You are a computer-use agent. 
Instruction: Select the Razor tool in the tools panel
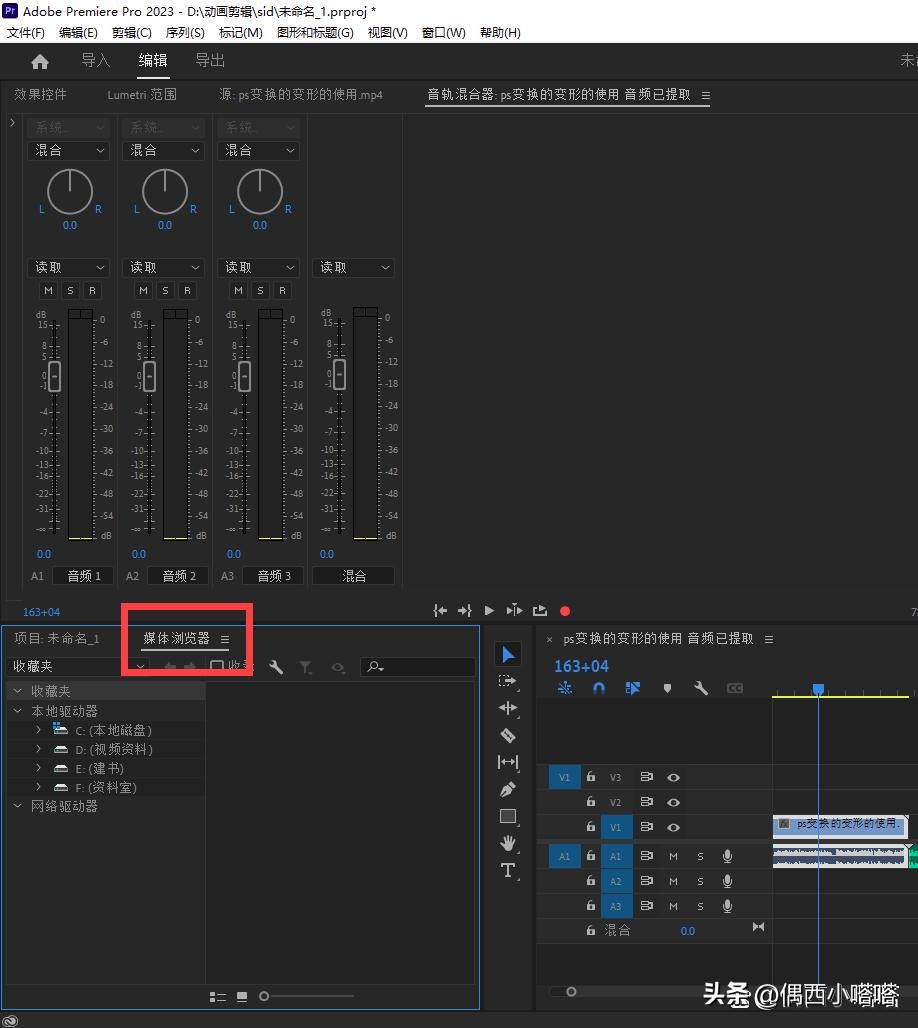coord(508,735)
